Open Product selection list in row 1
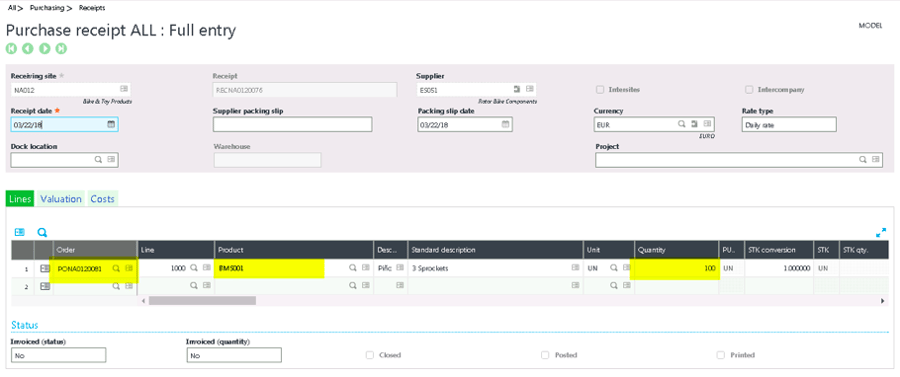Screen dimensions: 900x377 coord(366,268)
